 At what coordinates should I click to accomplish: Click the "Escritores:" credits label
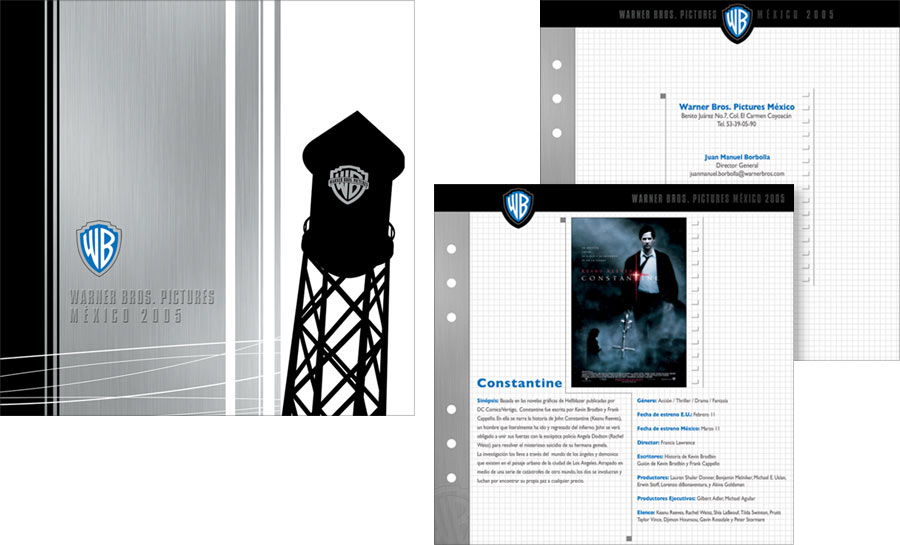650,457
